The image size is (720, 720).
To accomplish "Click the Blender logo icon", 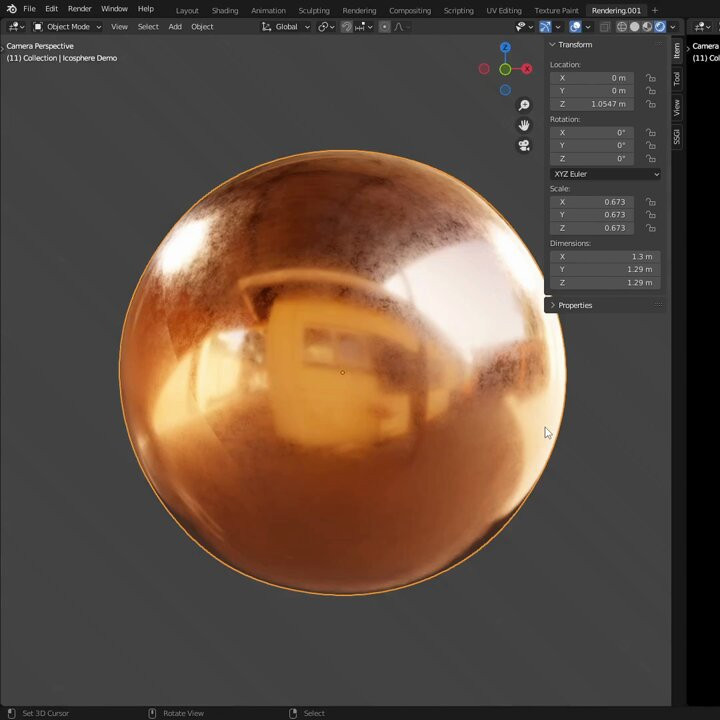I will tap(11, 9).
